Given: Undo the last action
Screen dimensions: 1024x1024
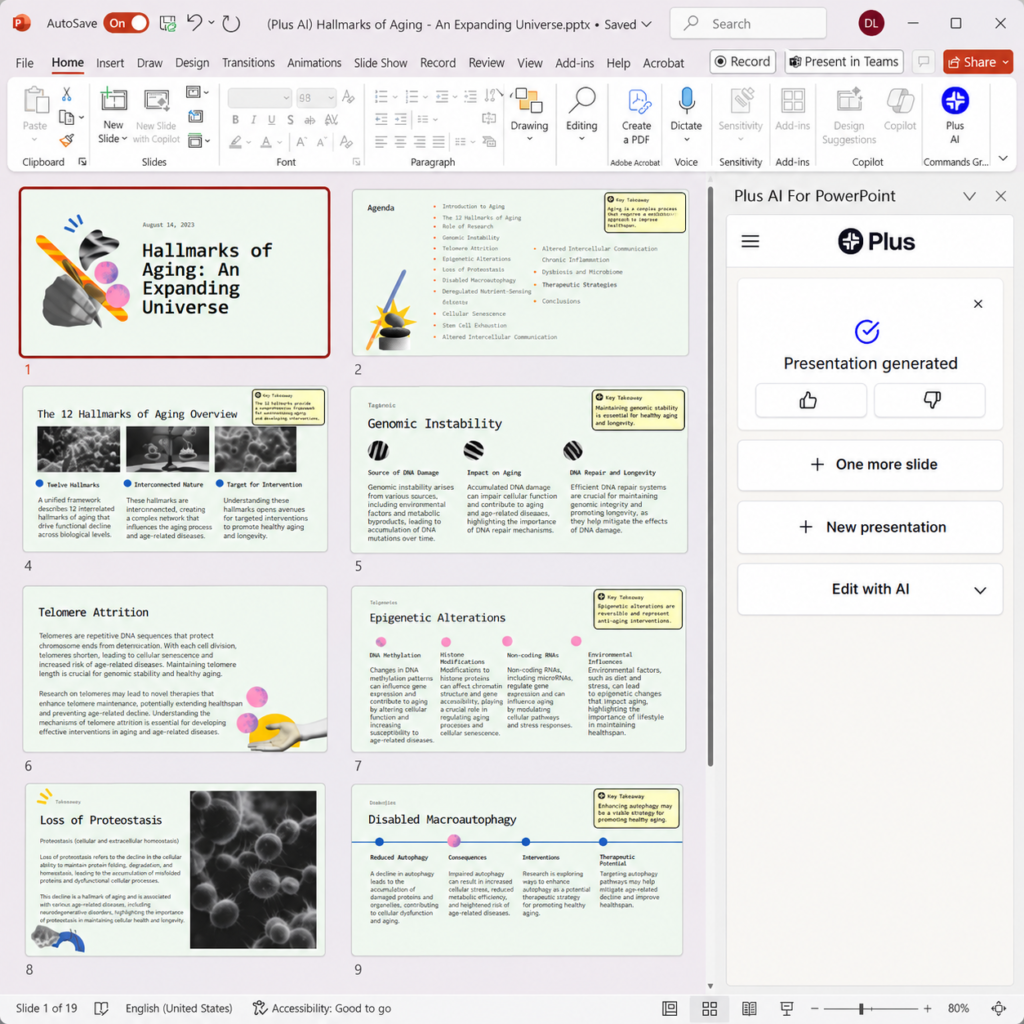Looking at the screenshot, I should click(194, 24).
